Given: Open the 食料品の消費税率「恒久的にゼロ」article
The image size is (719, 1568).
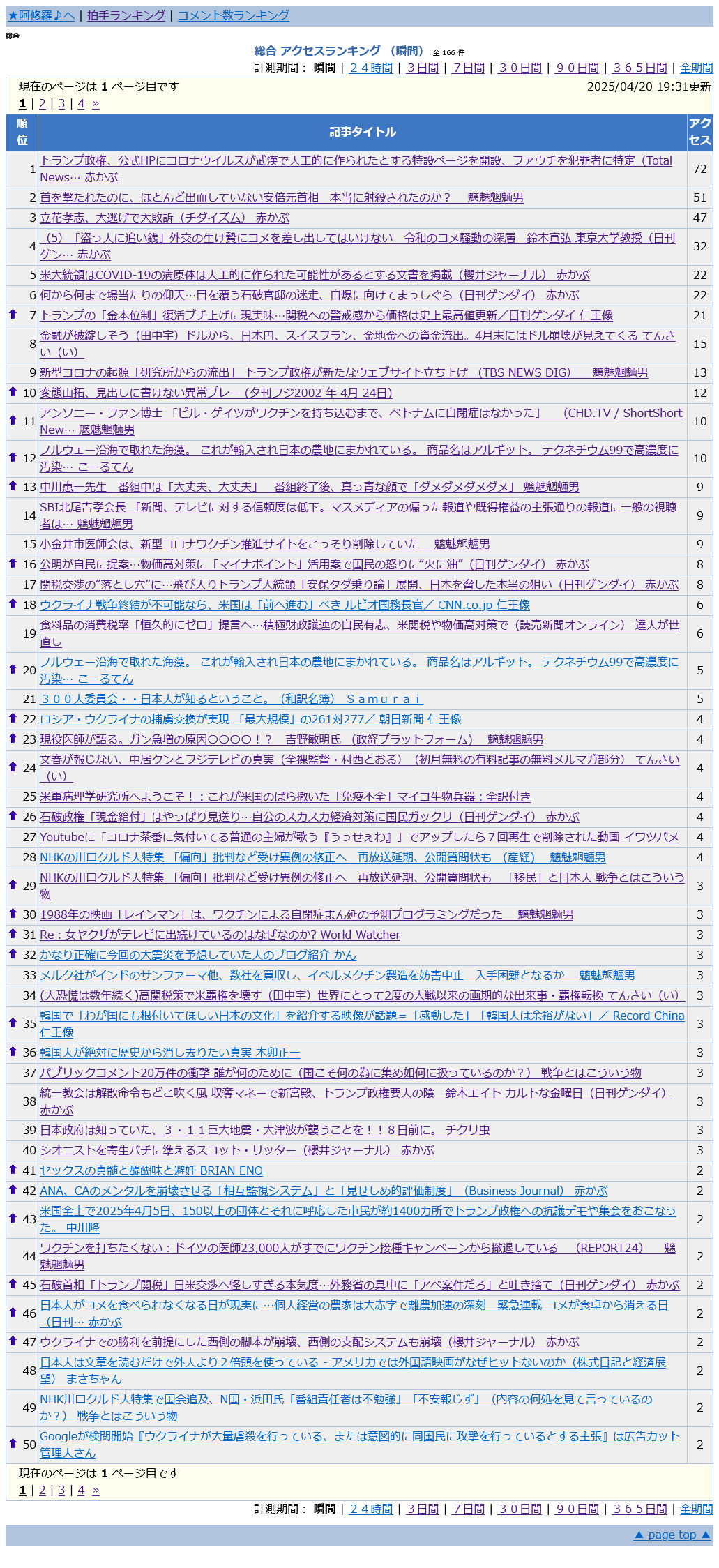Looking at the screenshot, I should click(x=359, y=633).
